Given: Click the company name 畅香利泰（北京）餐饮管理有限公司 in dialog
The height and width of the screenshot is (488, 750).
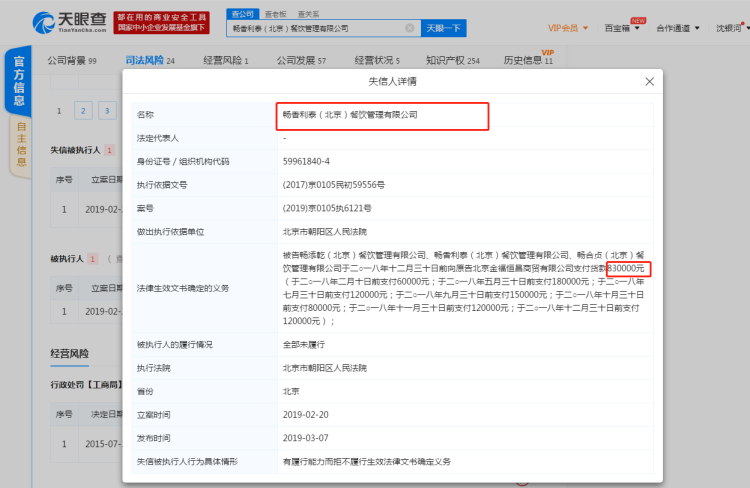Looking at the screenshot, I should point(350,115).
